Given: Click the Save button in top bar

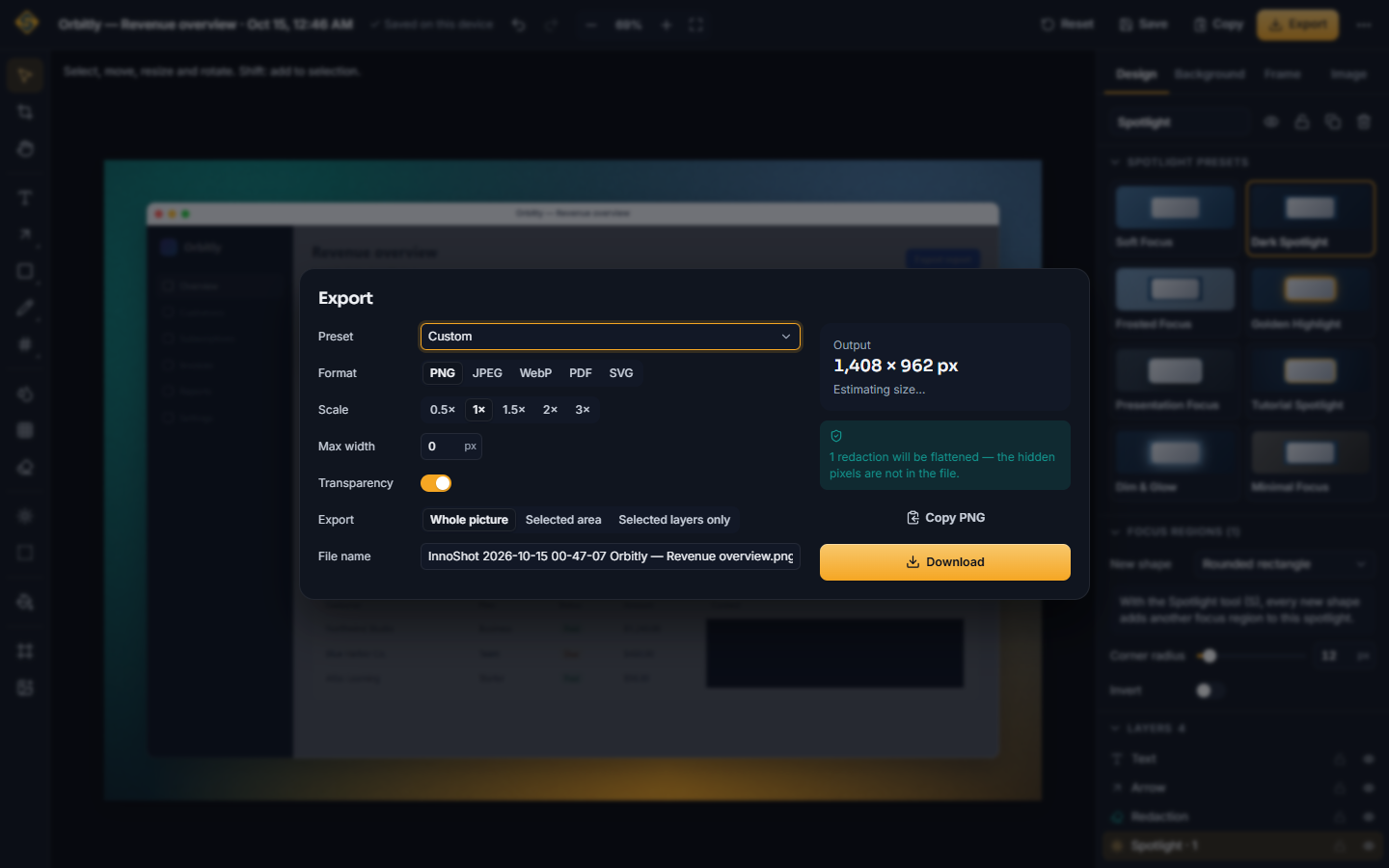Looking at the screenshot, I should point(1143,24).
